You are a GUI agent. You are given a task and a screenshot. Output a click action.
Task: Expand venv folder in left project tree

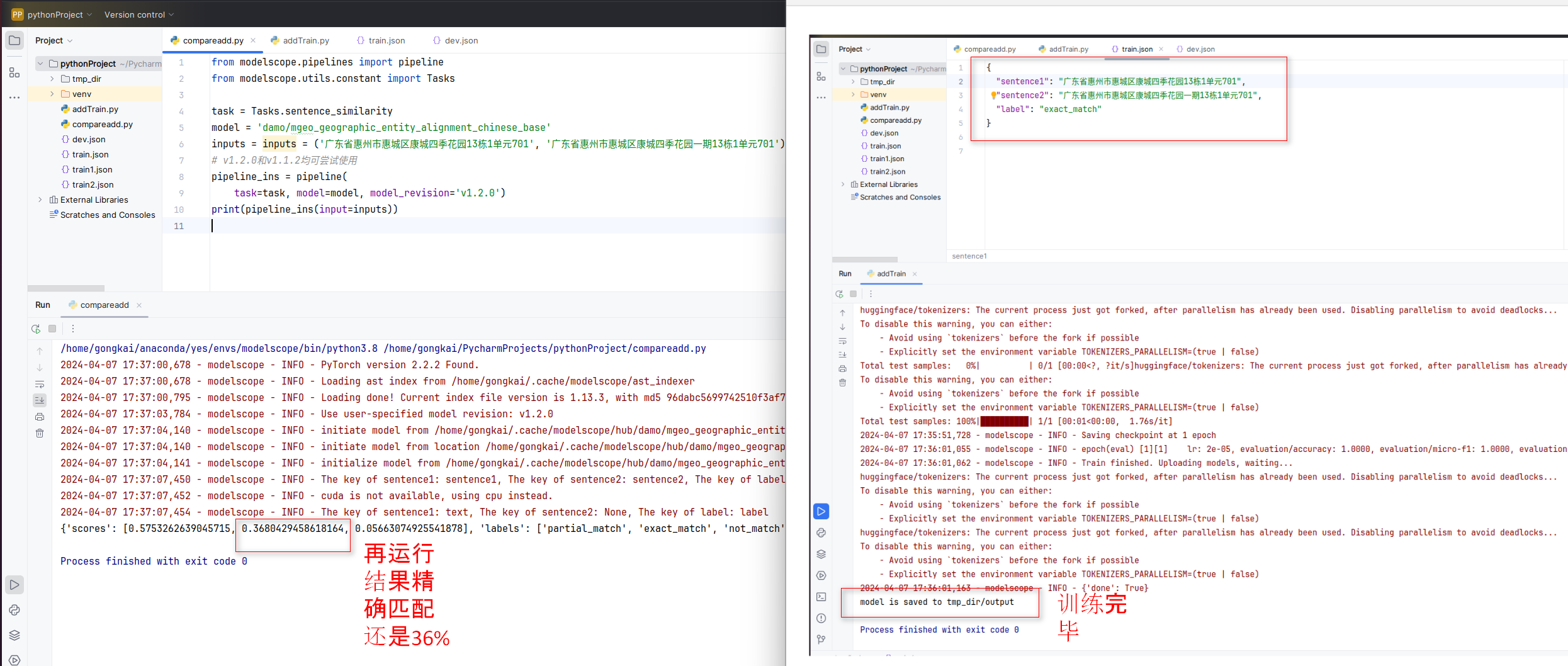52,94
